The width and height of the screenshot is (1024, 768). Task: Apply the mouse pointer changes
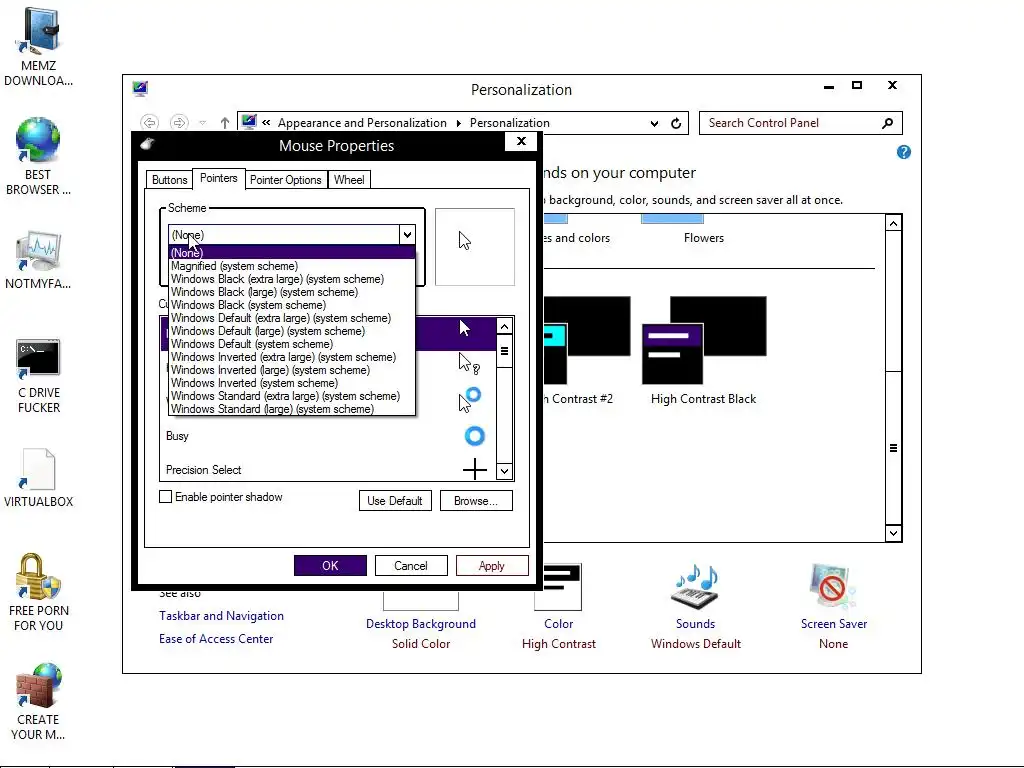coord(492,566)
